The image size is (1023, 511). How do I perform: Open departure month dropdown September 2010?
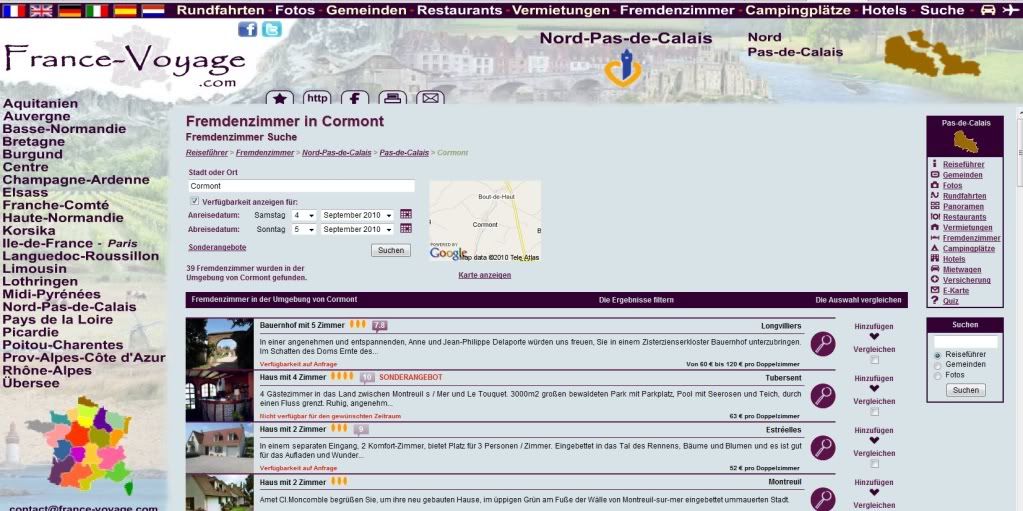[358, 229]
